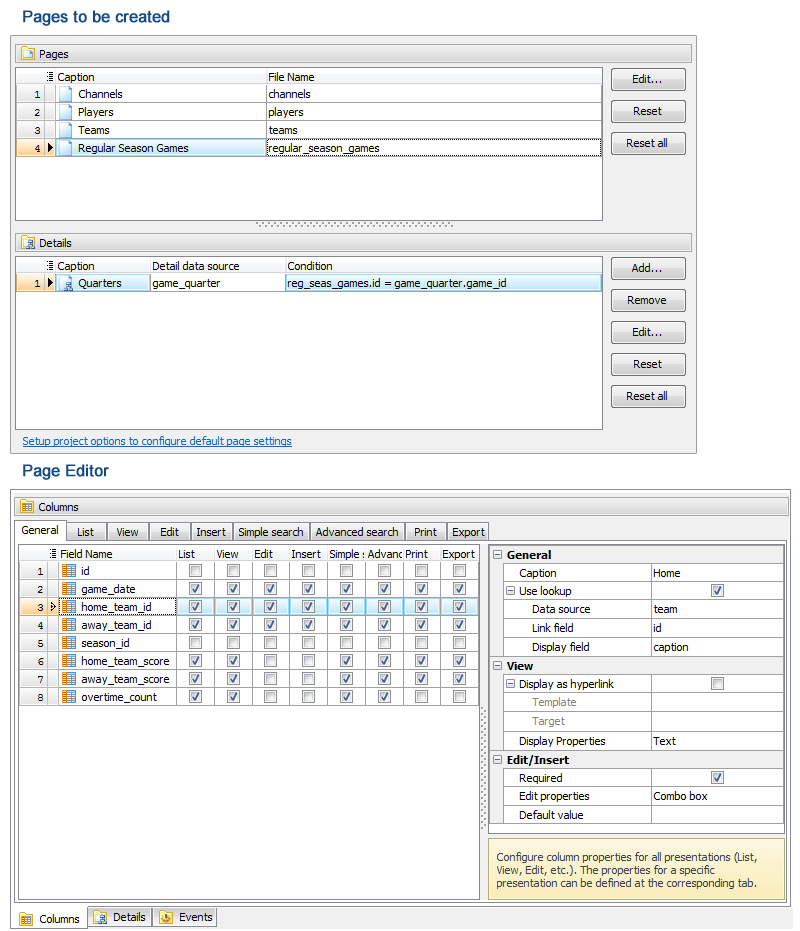
Task: Toggle the Use lookup checkbox
Action: [x=717, y=591]
